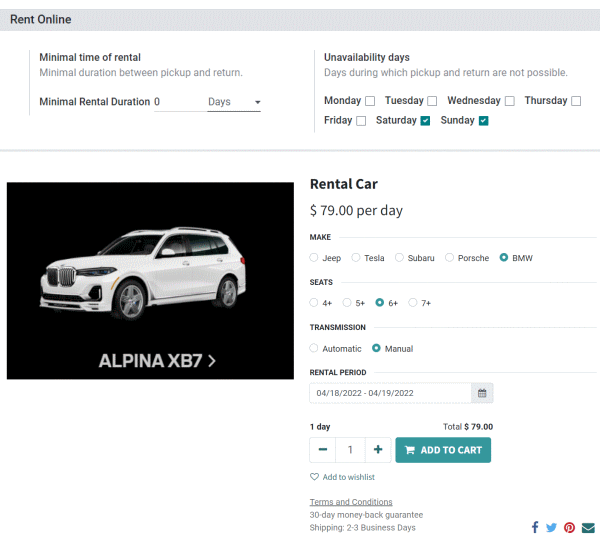600x549 pixels.
Task: Check the Thursday unavailability checkbox
Action: point(576,101)
